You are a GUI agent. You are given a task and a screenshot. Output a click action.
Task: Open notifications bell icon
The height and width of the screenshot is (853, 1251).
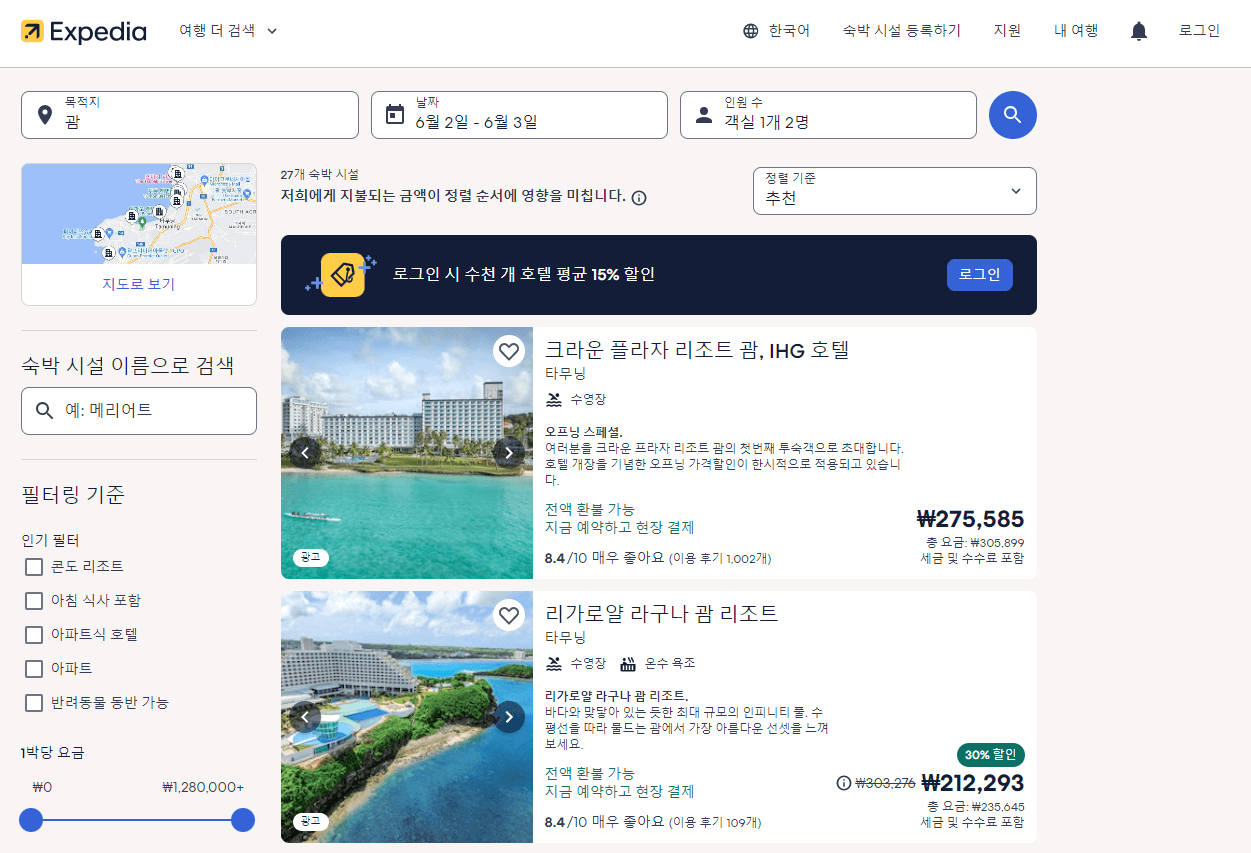pyautogui.click(x=1138, y=31)
